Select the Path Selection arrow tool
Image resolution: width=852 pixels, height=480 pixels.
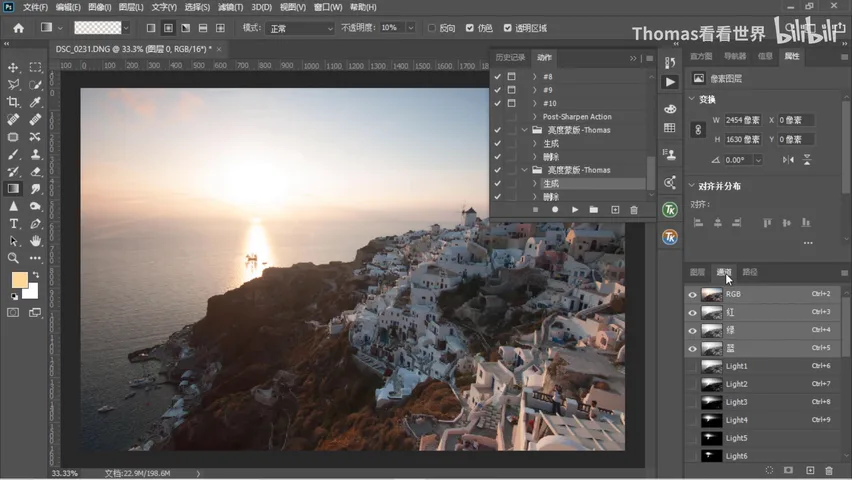click(x=13, y=240)
